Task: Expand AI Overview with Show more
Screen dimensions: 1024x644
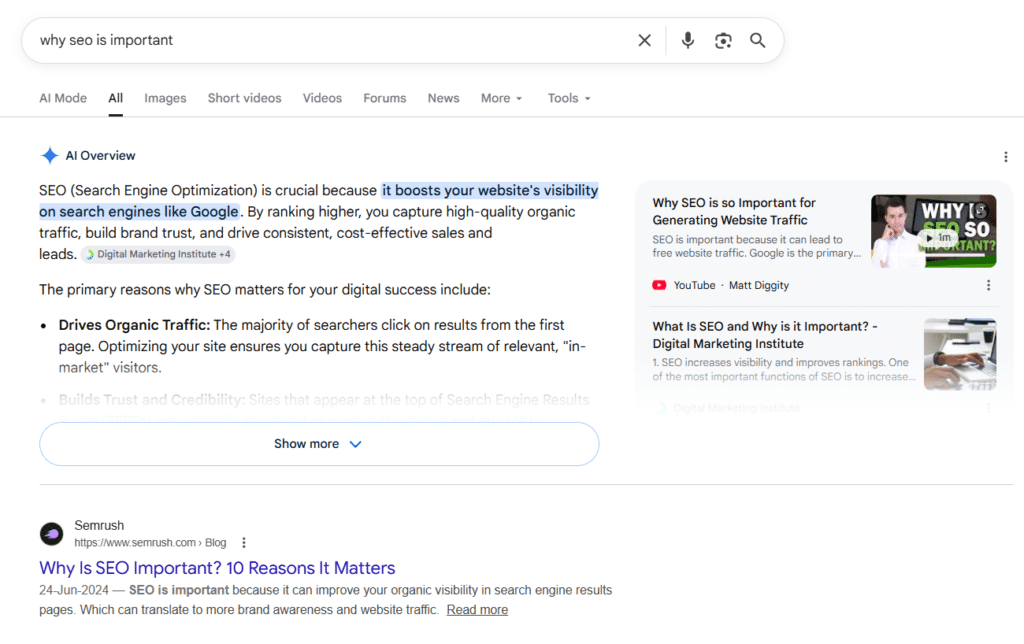Action: click(x=319, y=444)
